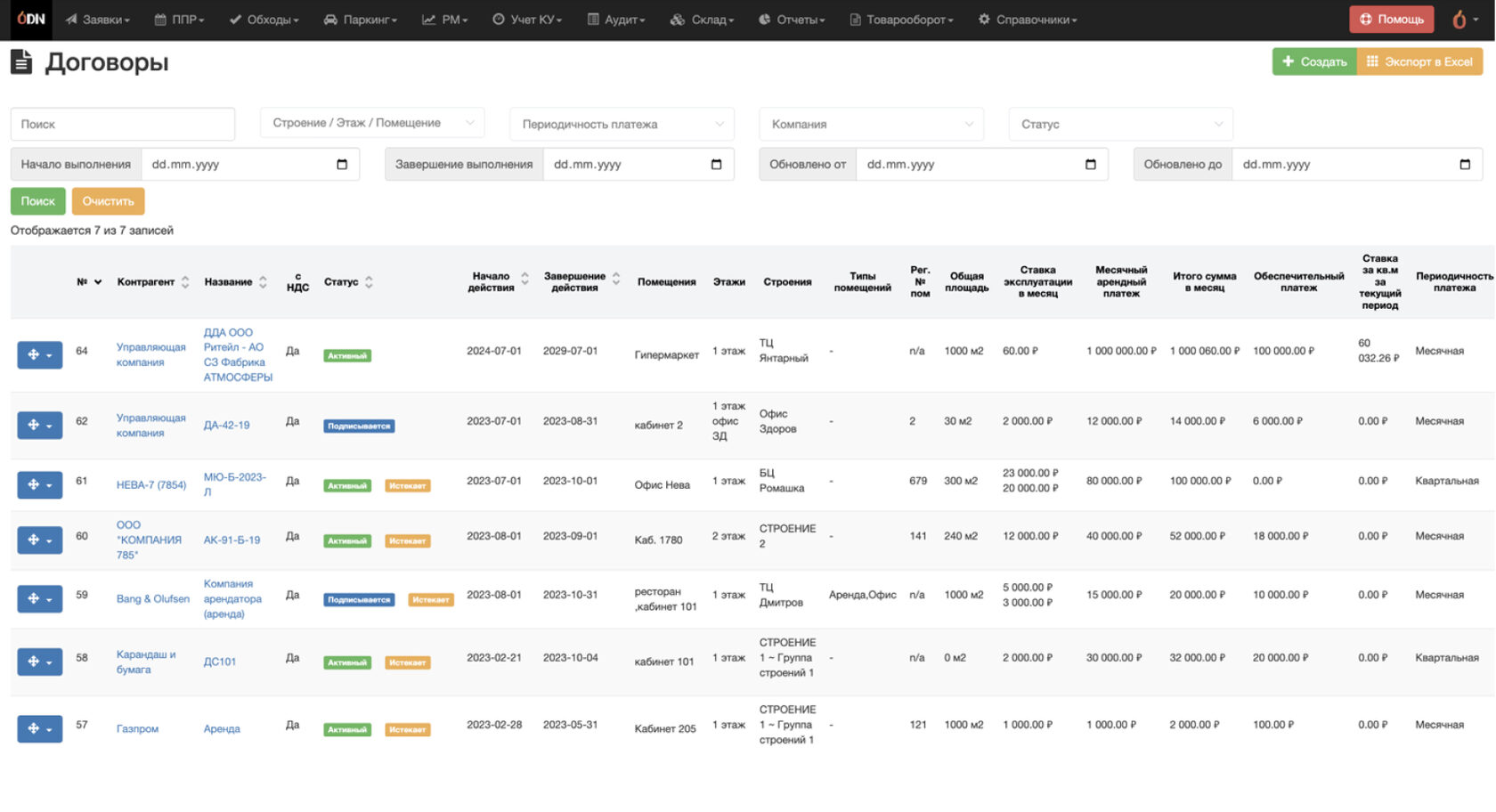The image size is (1496, 812).
Task: Open contract link АК-91-Б-19
Action: coord(232,540)
